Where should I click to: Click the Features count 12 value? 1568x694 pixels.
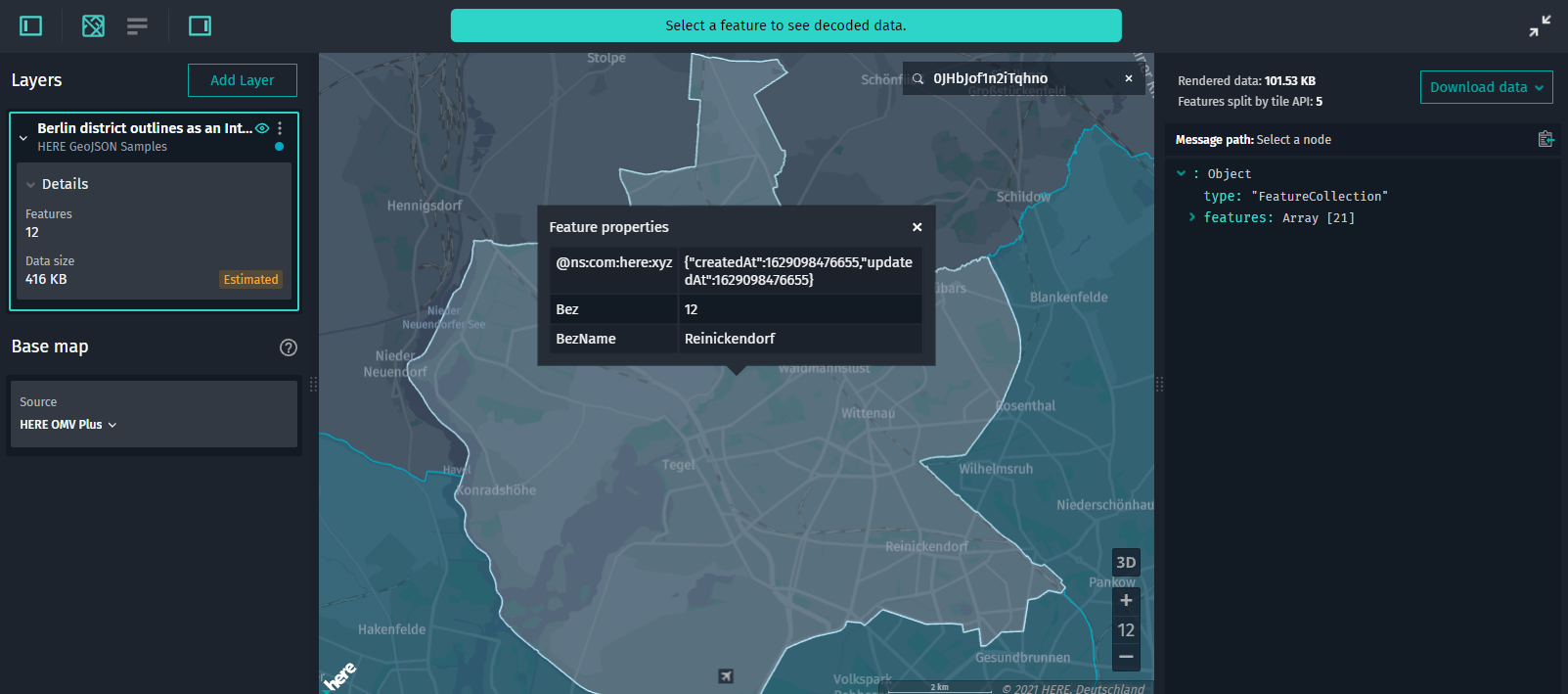click(x=32, y=233)
